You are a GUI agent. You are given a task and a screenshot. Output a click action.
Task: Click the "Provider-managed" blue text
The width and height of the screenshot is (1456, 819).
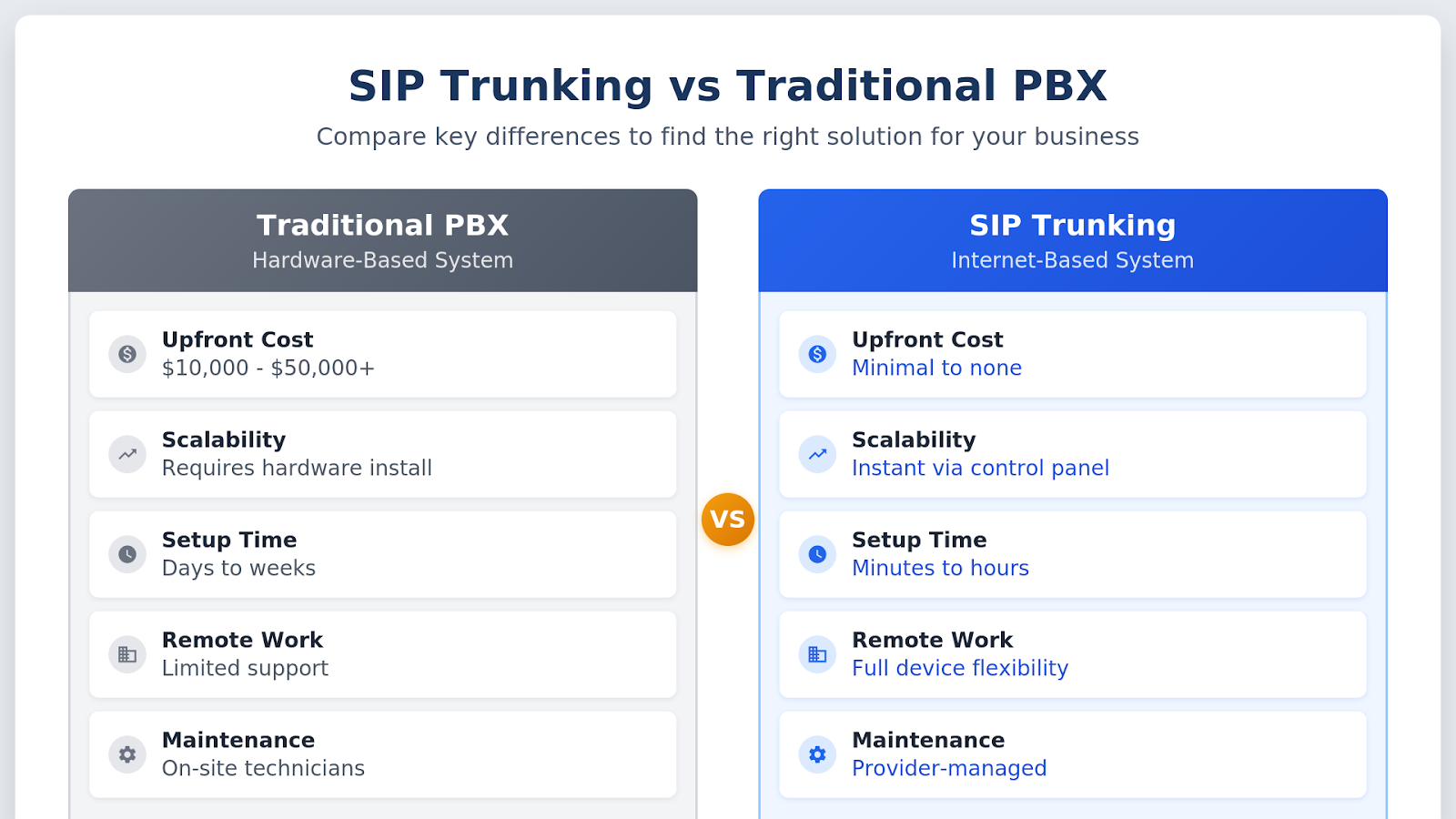(949, 769)
